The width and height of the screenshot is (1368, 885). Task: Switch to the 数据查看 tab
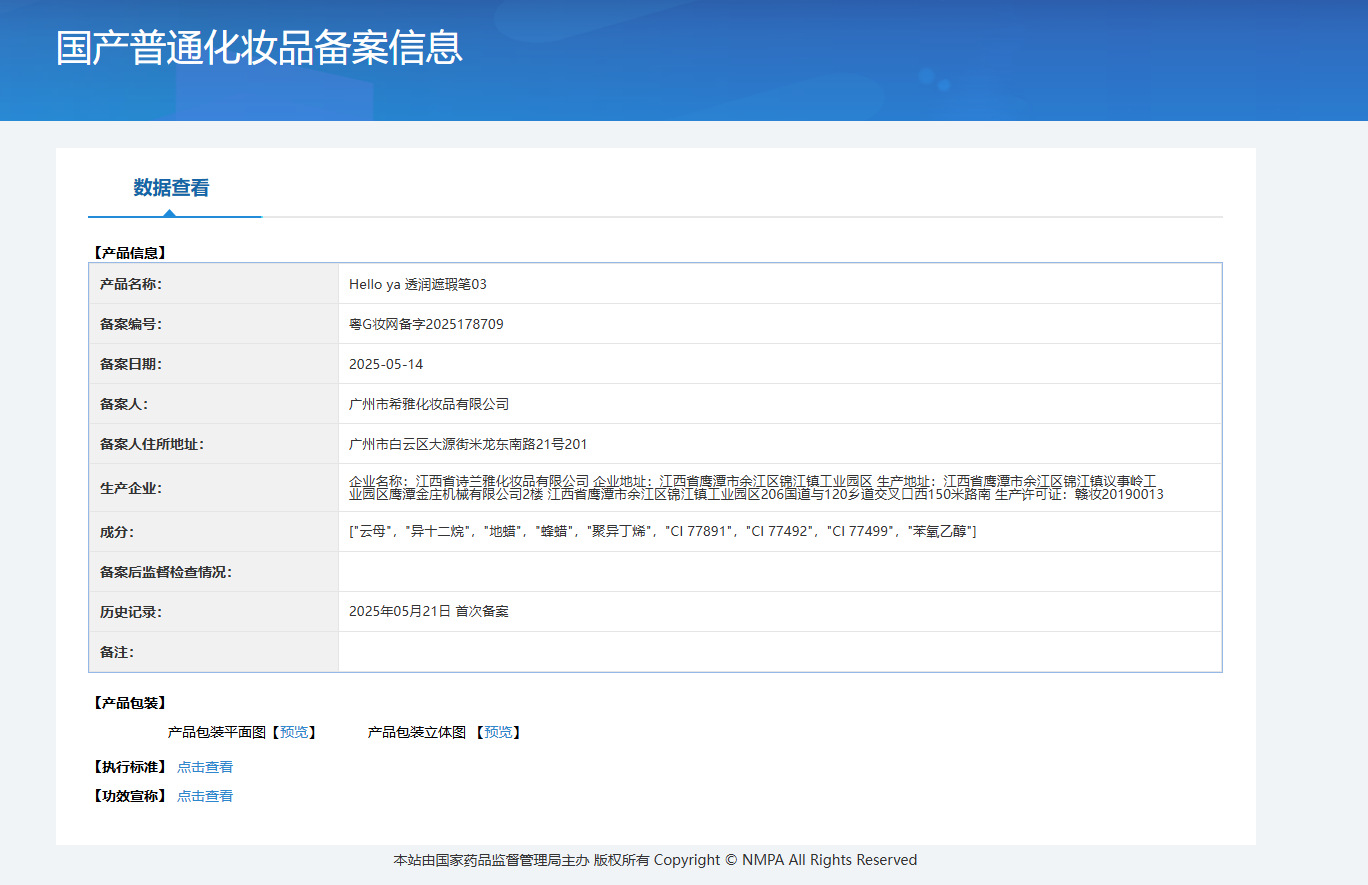click(172, 188)
